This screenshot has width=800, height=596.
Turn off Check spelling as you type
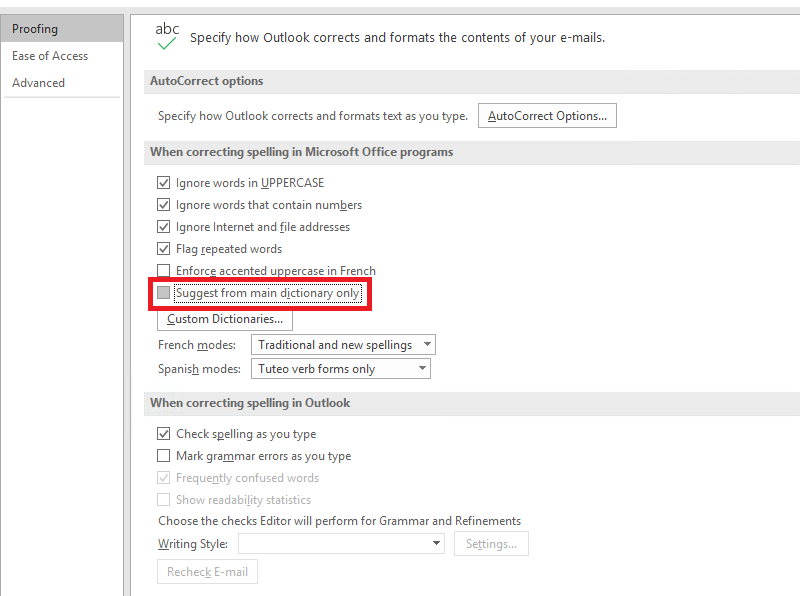click(x=163, y=434)
